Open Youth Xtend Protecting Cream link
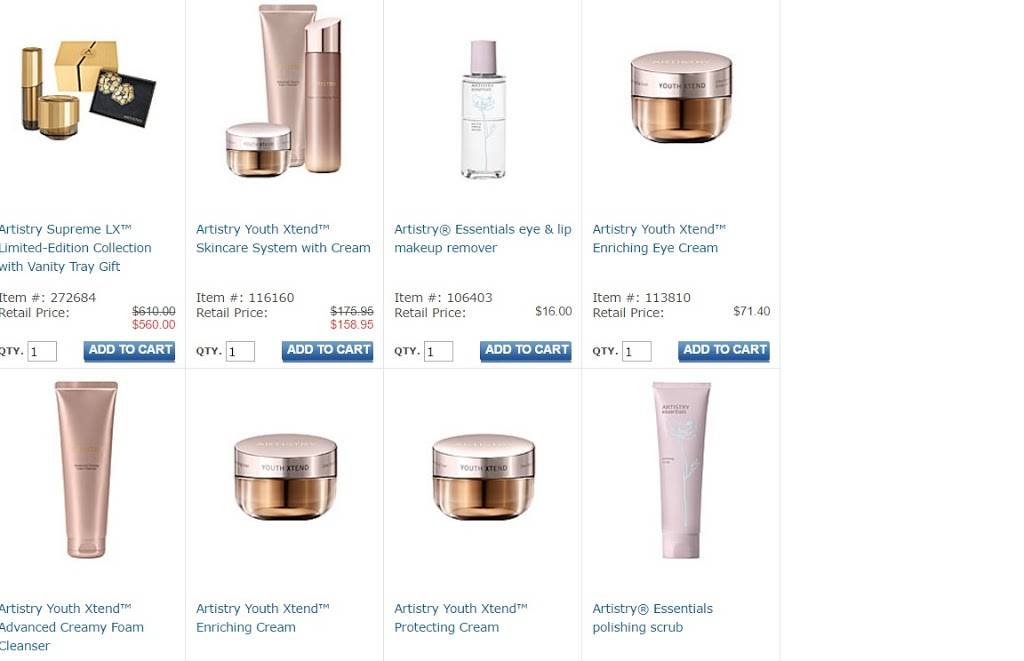 pyautogui.click(x=460, y=618)
